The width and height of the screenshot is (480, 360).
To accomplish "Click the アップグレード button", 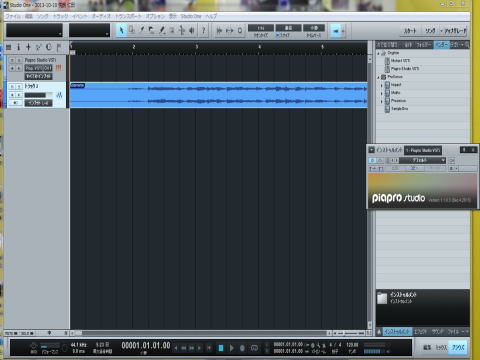I will 455,31.
